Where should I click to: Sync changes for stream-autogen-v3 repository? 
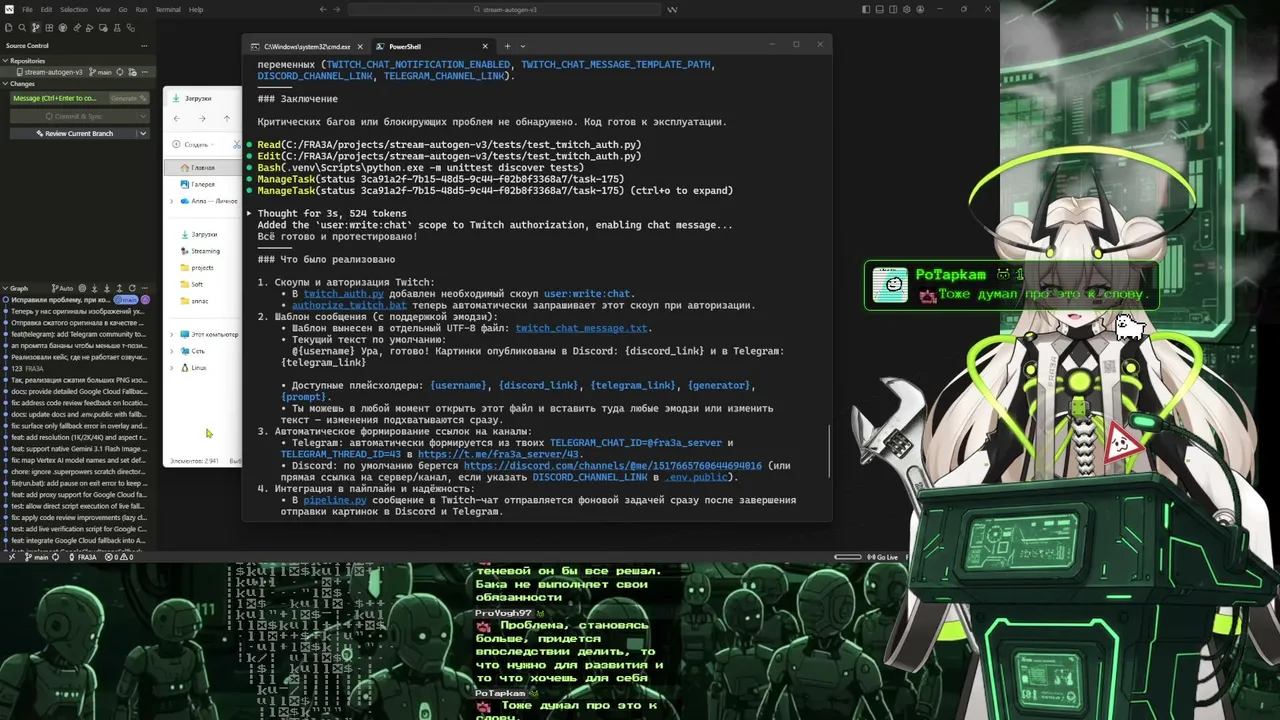coord(120,72)
